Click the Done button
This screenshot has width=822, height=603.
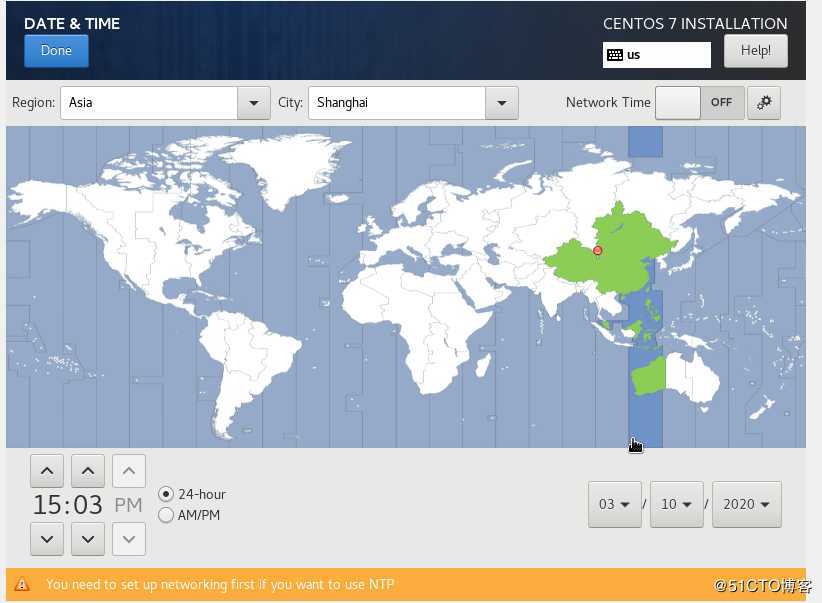tap(56, 51)
